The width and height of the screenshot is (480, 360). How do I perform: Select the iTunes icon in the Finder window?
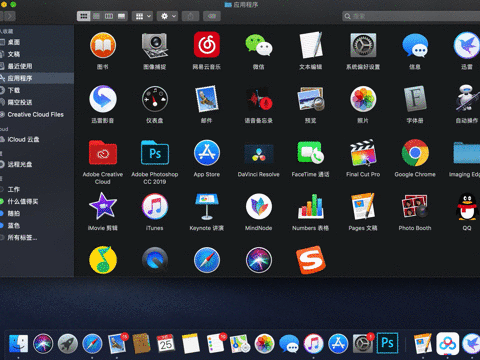pyautogui.click(x=155, y=206)
